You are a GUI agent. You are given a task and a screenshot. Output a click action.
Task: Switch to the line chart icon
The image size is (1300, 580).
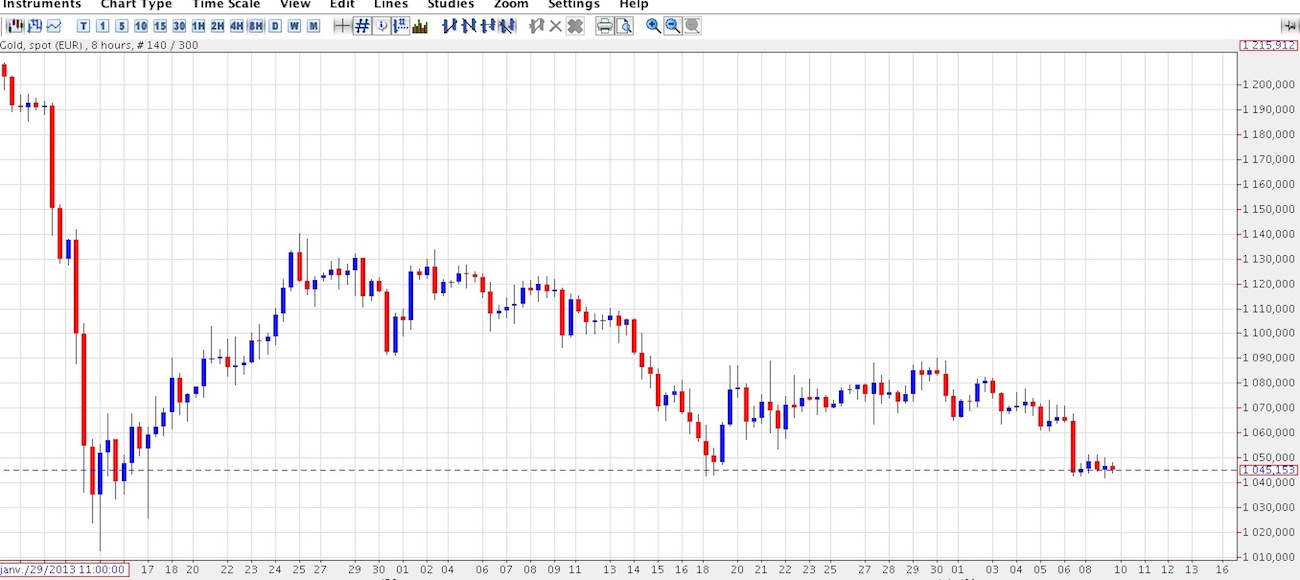[x=53, y=26]
